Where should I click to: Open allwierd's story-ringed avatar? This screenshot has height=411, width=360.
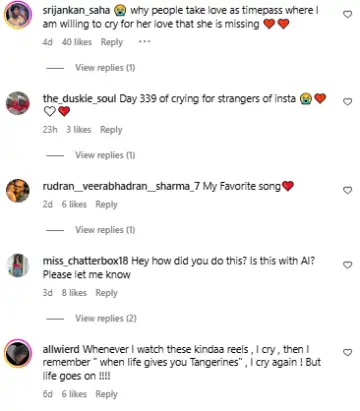click(18, 353)
